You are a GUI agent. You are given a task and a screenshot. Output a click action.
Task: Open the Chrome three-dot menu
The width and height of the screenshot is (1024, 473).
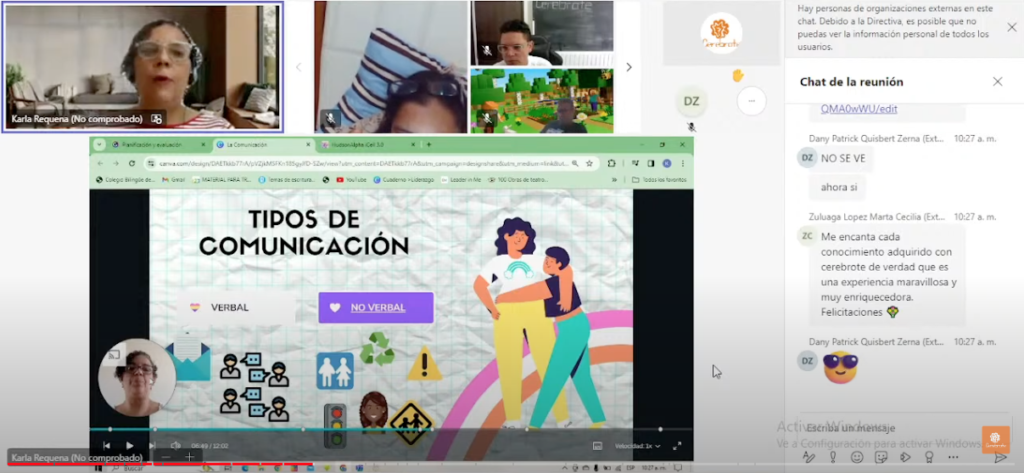pos(683,163)
